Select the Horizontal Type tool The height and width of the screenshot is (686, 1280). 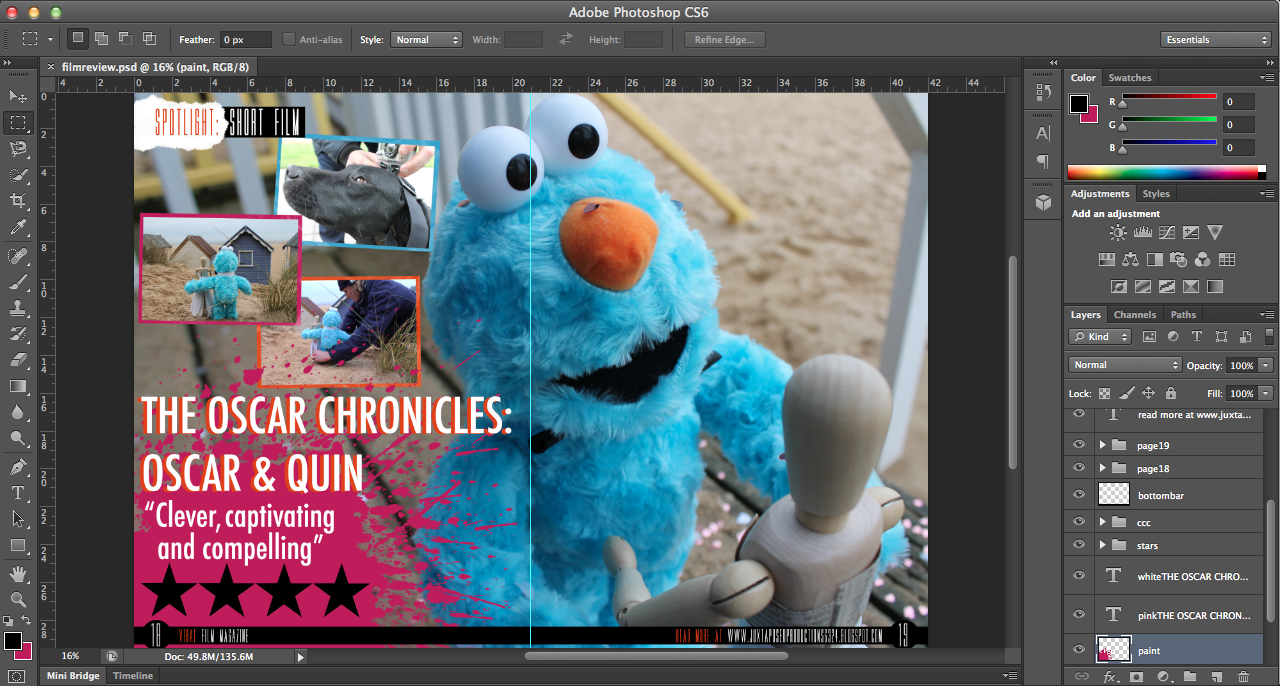pyautogui.click(x=18, y=493)
